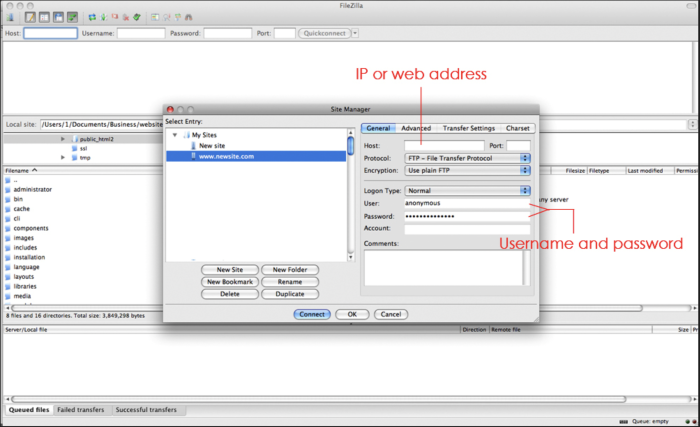Click the administrator folder icon

(x=9, y=189)
